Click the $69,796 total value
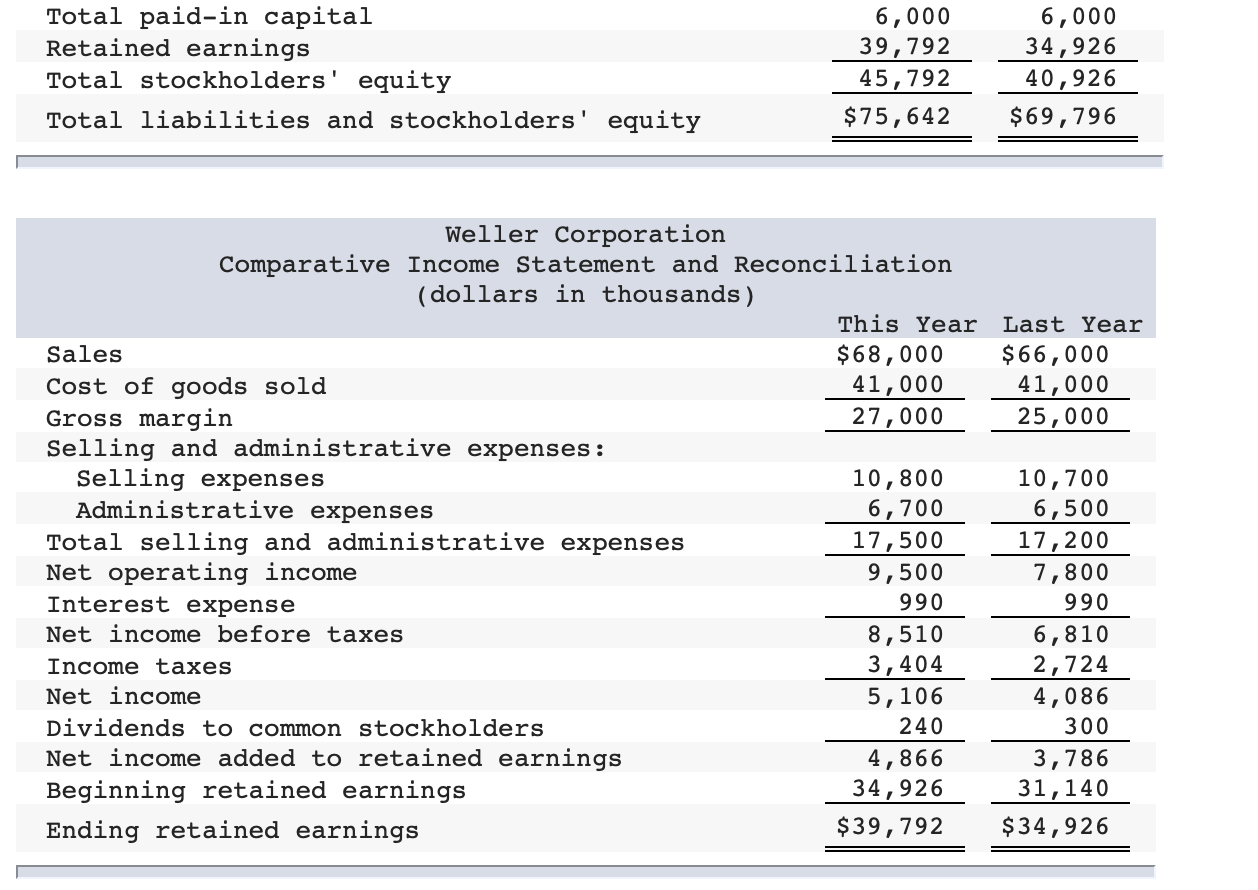Screen dimensions: 1258x890 click(1063, 117)
